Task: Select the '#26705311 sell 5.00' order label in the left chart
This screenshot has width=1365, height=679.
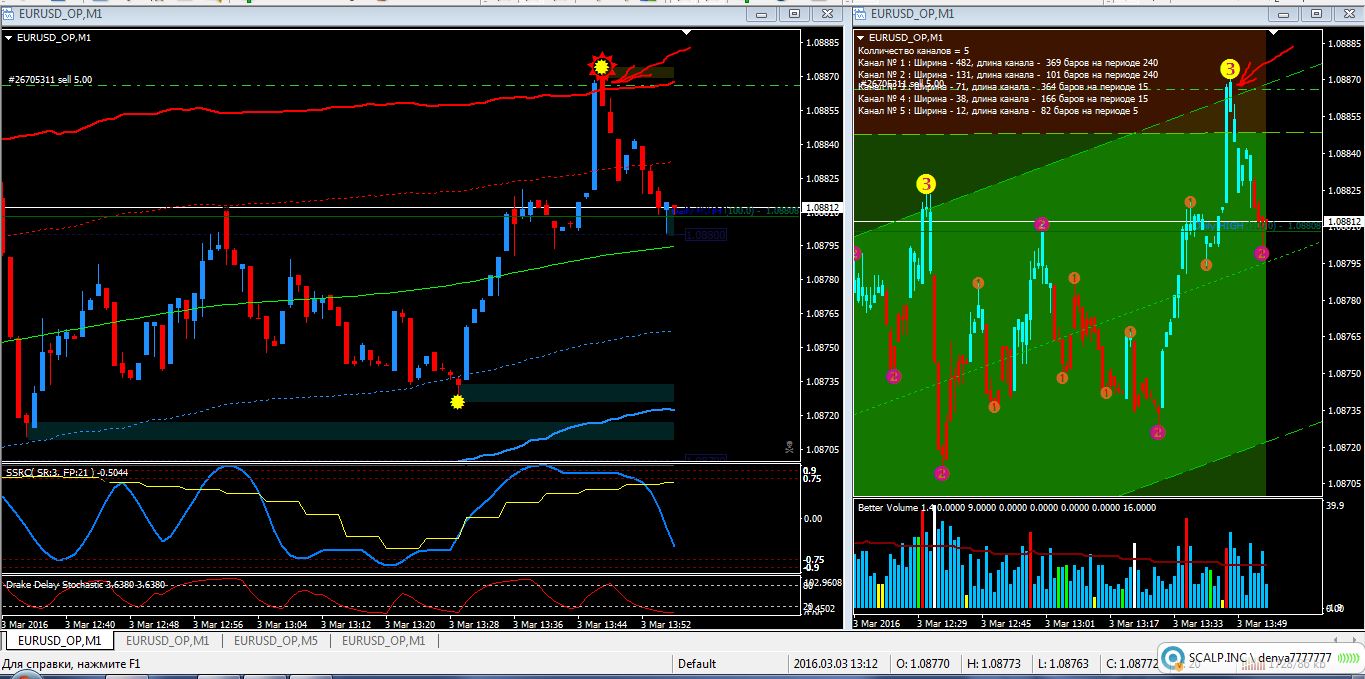Action: [x=50, y=79]
